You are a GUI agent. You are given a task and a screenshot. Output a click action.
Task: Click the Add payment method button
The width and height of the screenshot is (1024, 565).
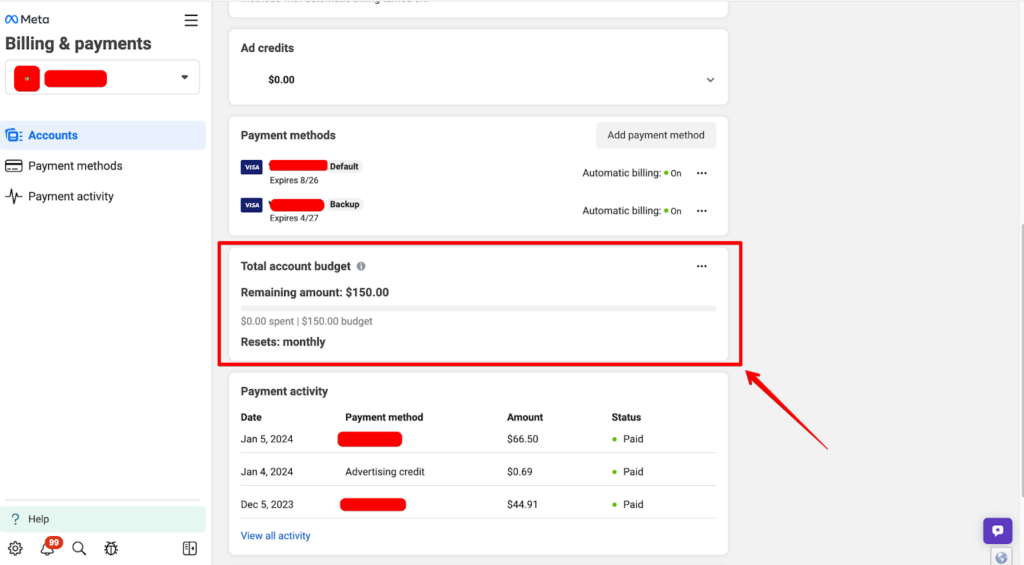pyautogui.click(x=656, y=135)
